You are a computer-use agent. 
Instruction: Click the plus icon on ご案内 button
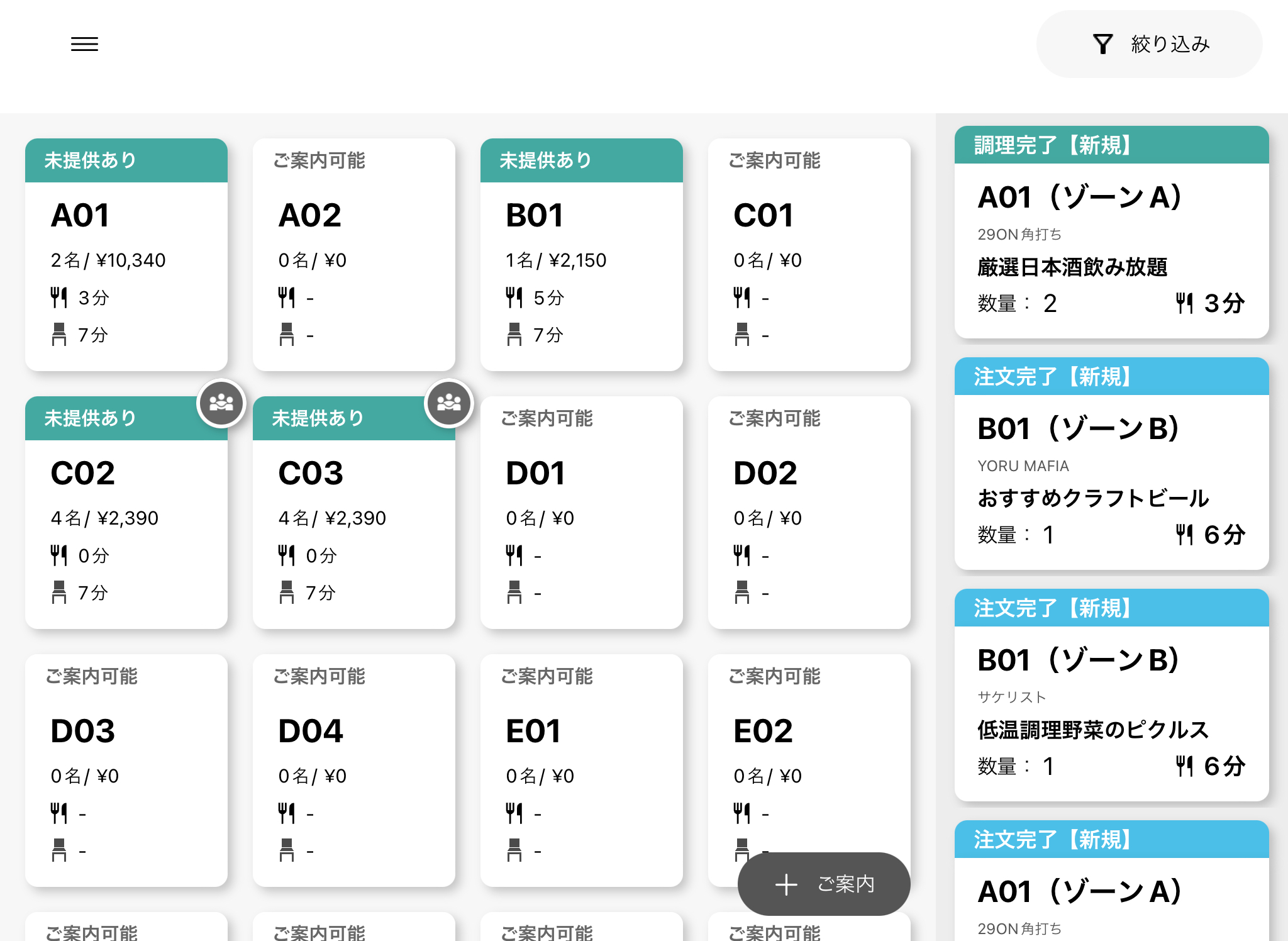pos(786,884)
